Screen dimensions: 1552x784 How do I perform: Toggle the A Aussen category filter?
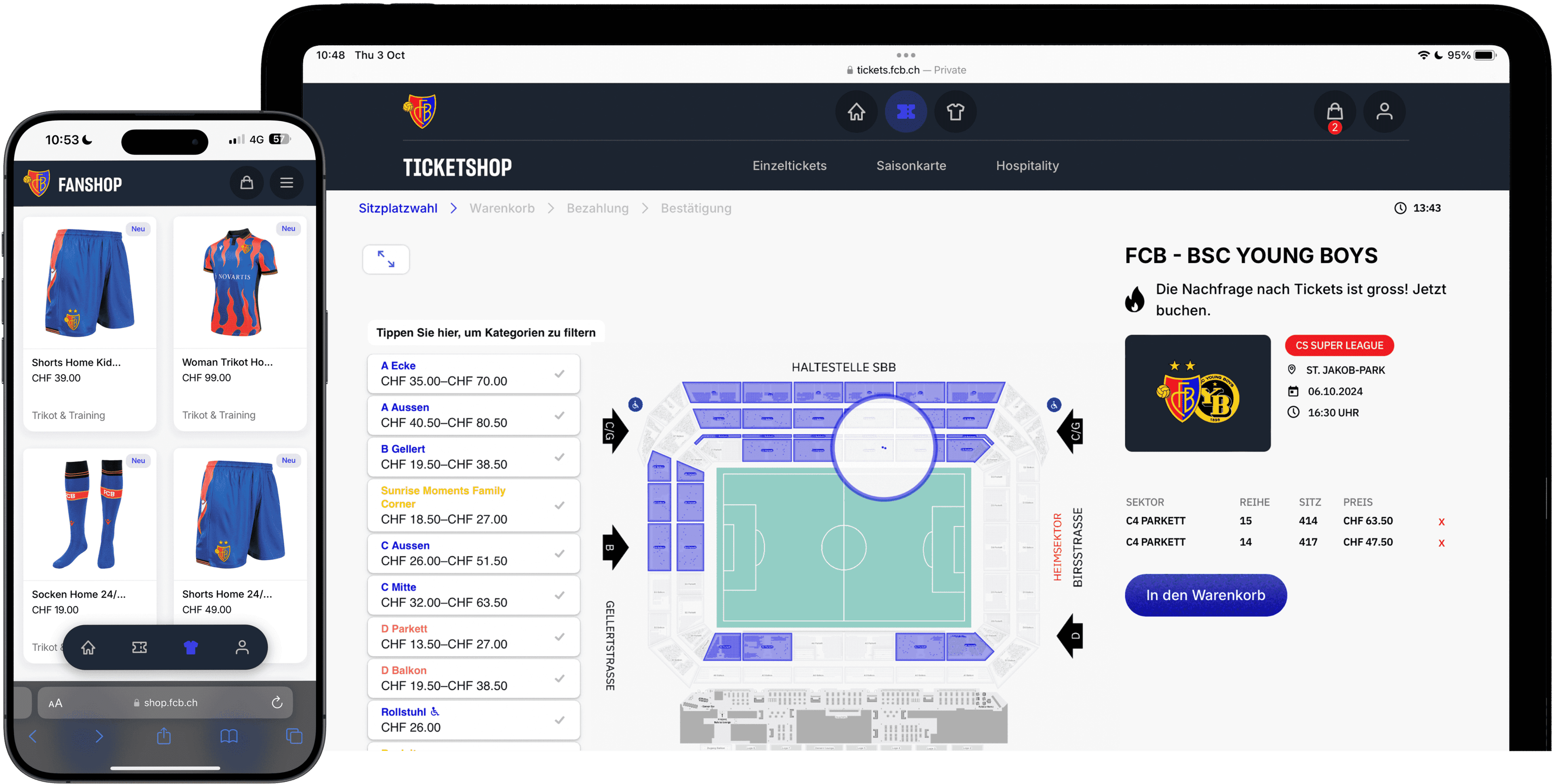click(473, 415)
